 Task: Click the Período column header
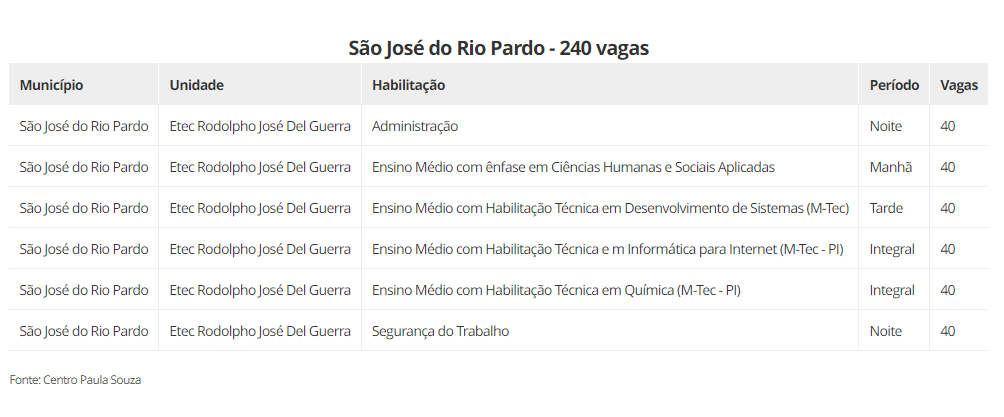894,85
